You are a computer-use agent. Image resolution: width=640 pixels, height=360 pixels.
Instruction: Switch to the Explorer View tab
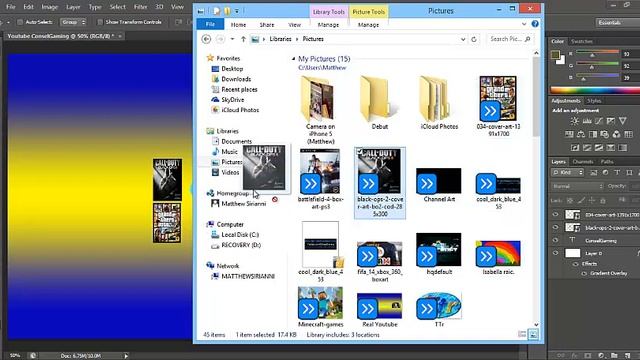click(x=294, y=25)
